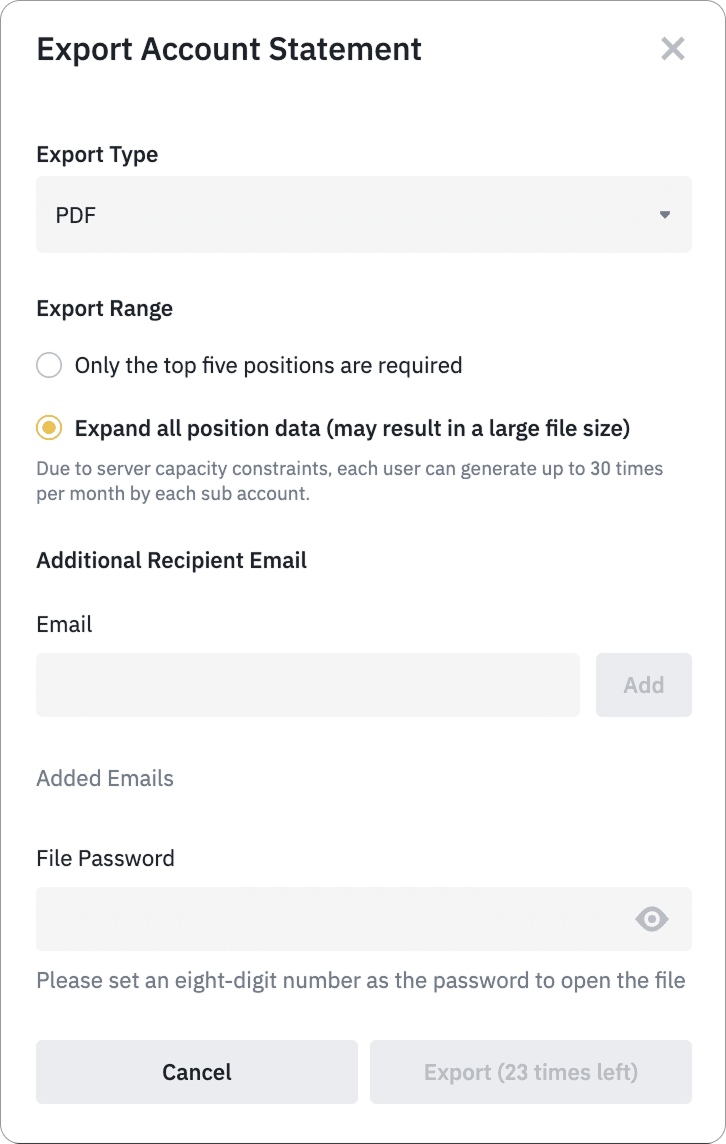Click the Export Account Statement title
This screenshot has width=726, height=1144.
[229, 49]
